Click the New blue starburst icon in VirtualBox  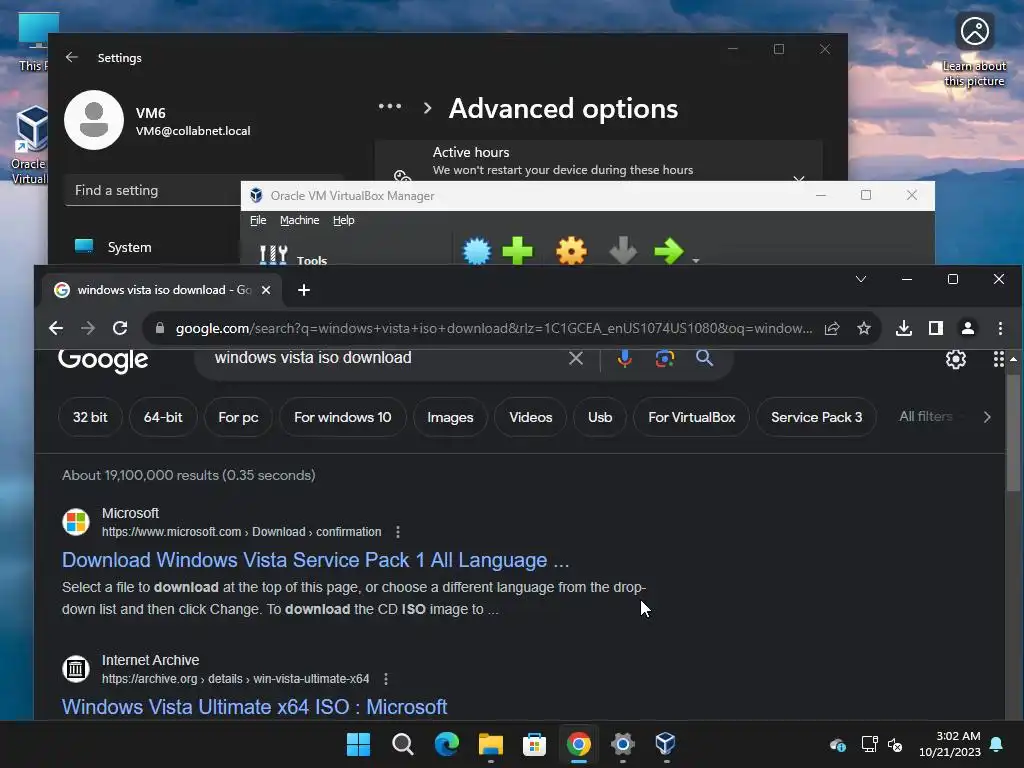point(477,251)
